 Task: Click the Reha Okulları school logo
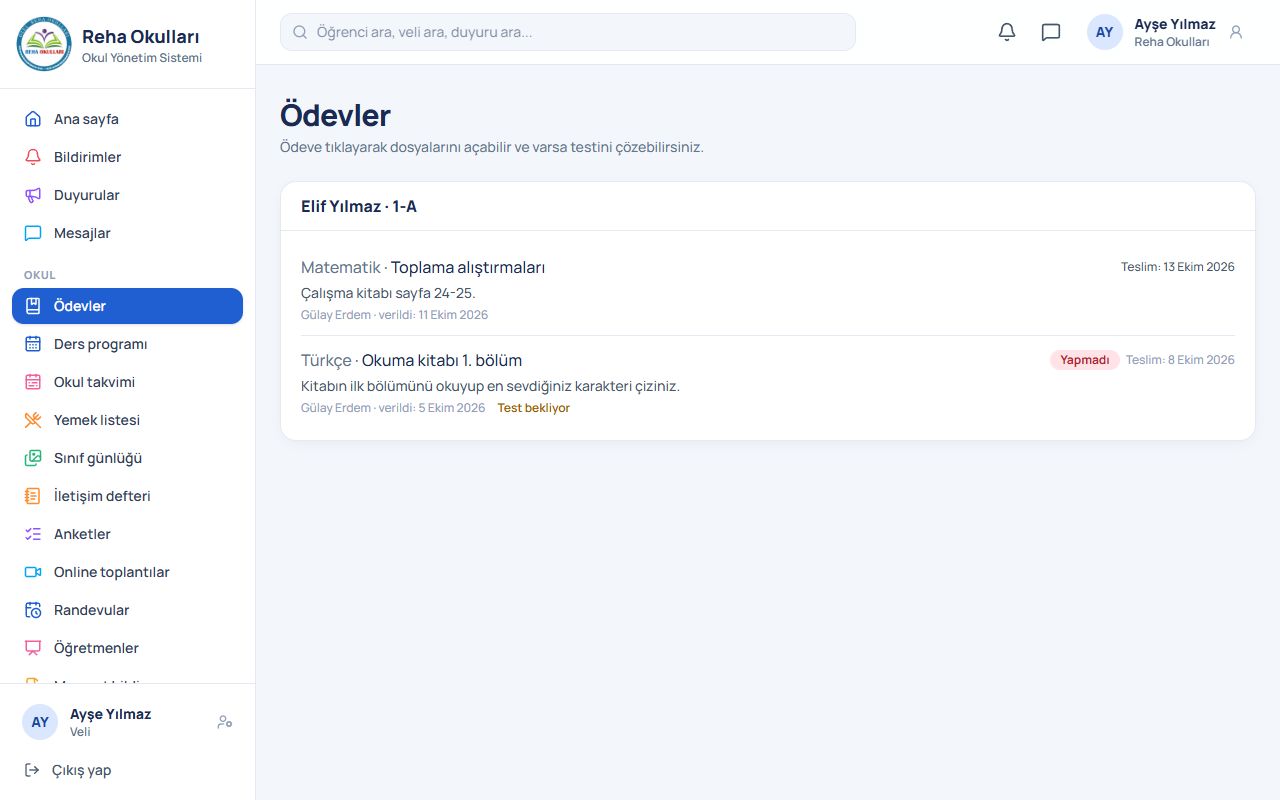click(x=44, y=44)
